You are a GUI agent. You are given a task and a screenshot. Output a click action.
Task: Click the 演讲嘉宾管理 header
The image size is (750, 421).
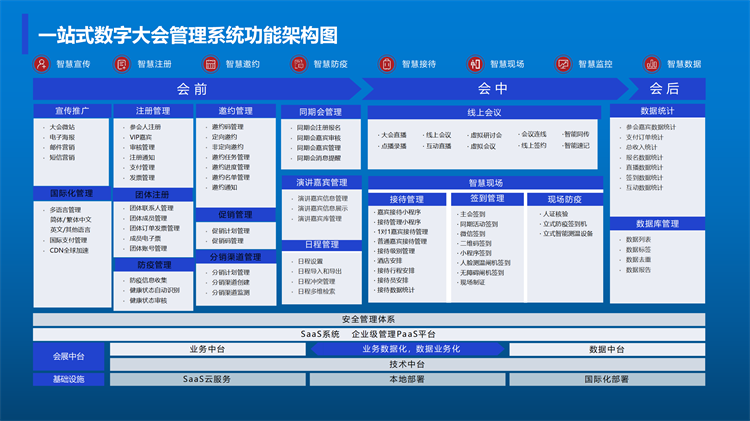pyautogui.click(x=321, y=182)
